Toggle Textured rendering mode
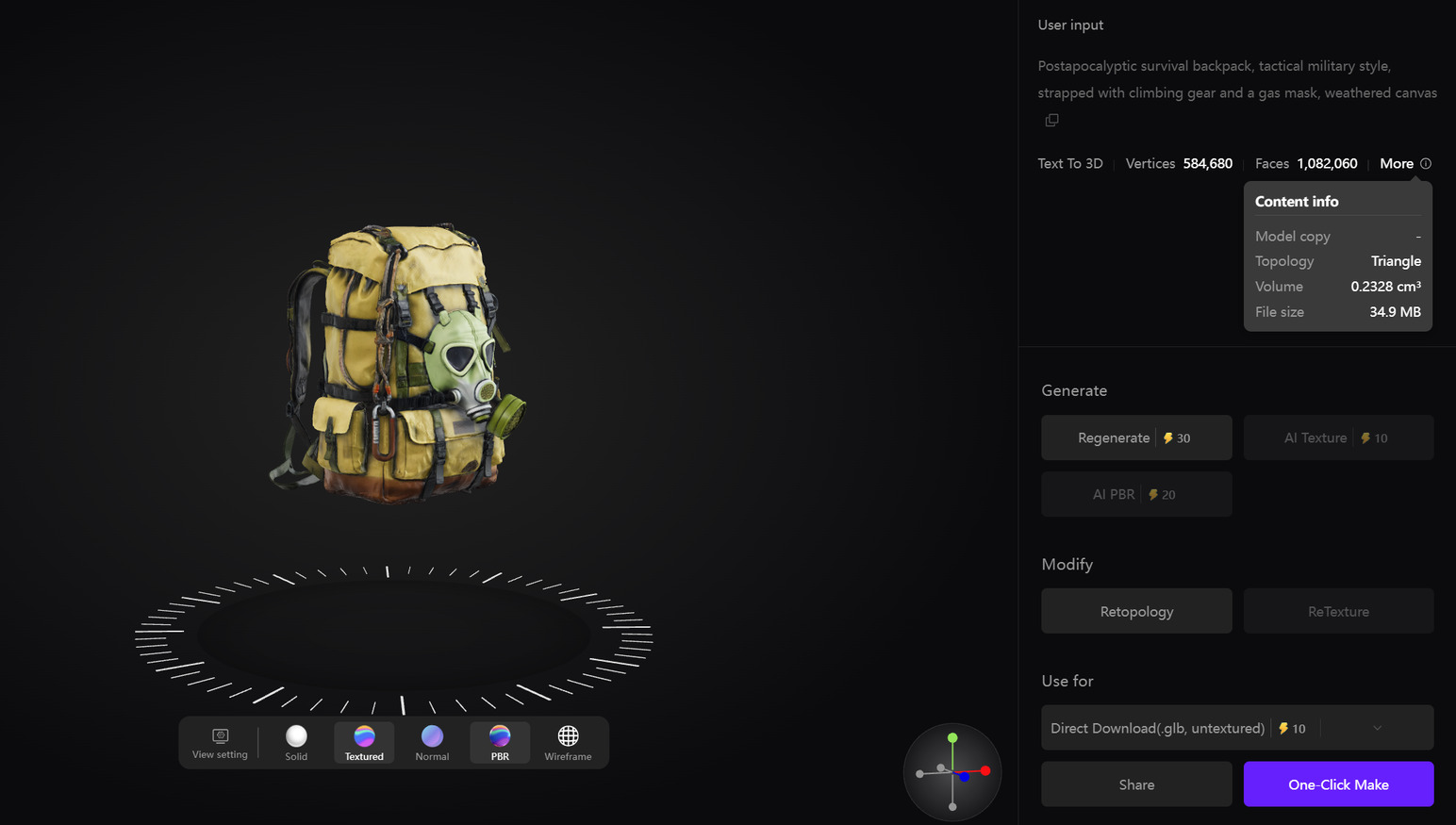Viewport: 1456px width, 825px height. click(x=364, y=742)
